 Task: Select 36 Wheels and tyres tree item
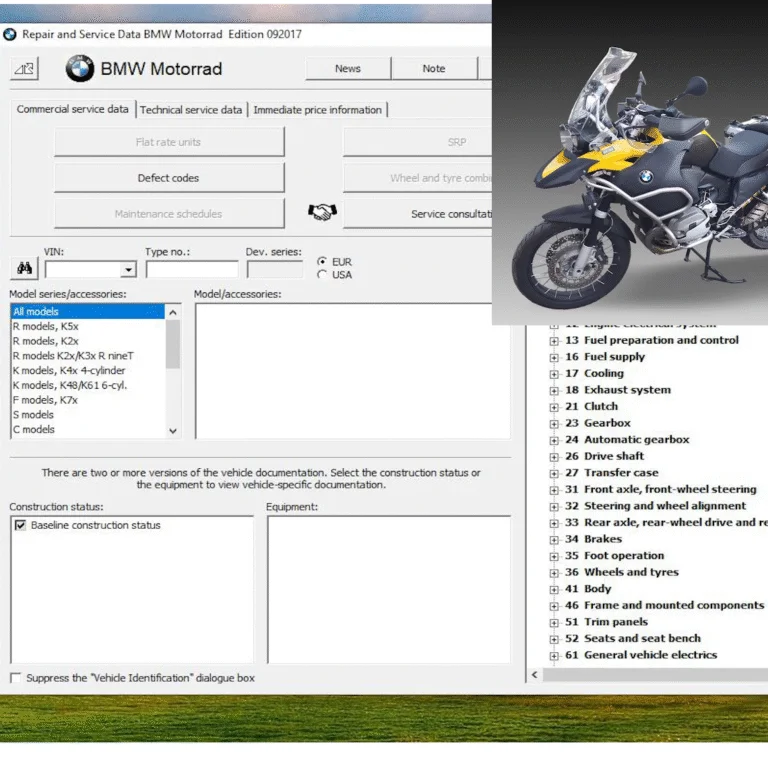click(622, 573)
